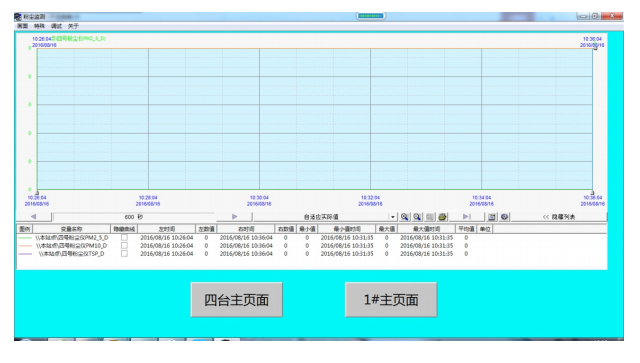
Task: Click right time 10:36:04 in PM10_D row
Action: click(246, 245)
